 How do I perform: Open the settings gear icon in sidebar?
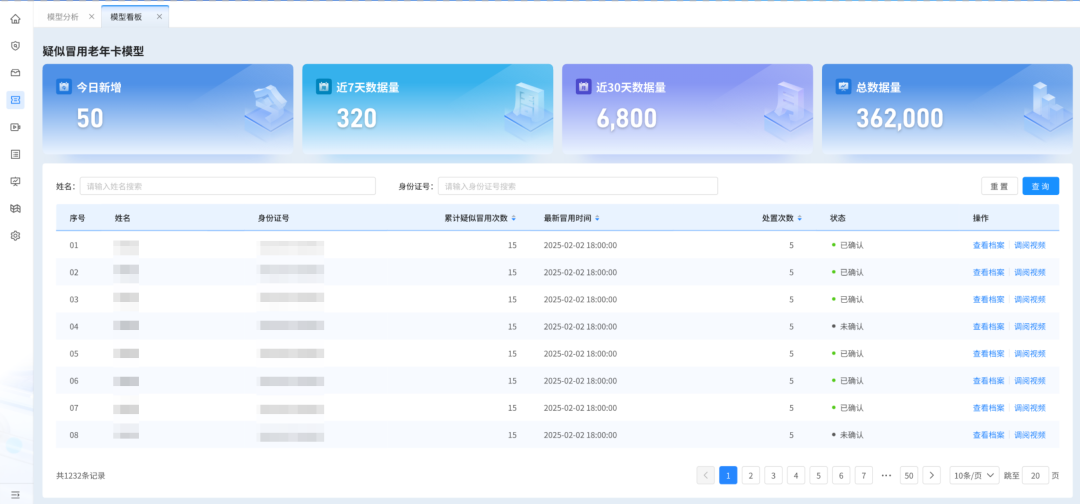(x=15, y=236)
